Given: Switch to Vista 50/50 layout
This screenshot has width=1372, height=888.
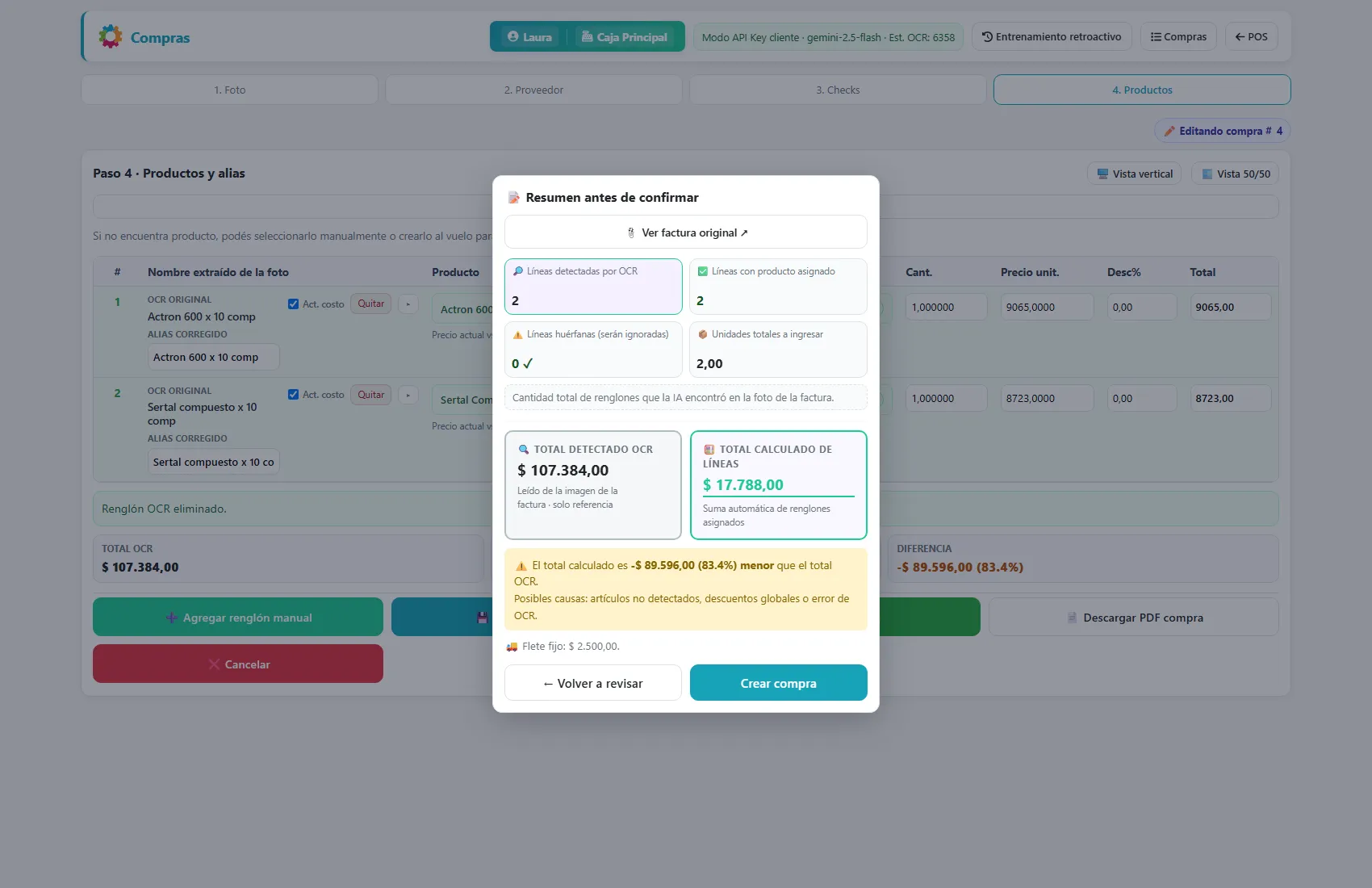Looking at the screenshot, I should pos(1235,174).
